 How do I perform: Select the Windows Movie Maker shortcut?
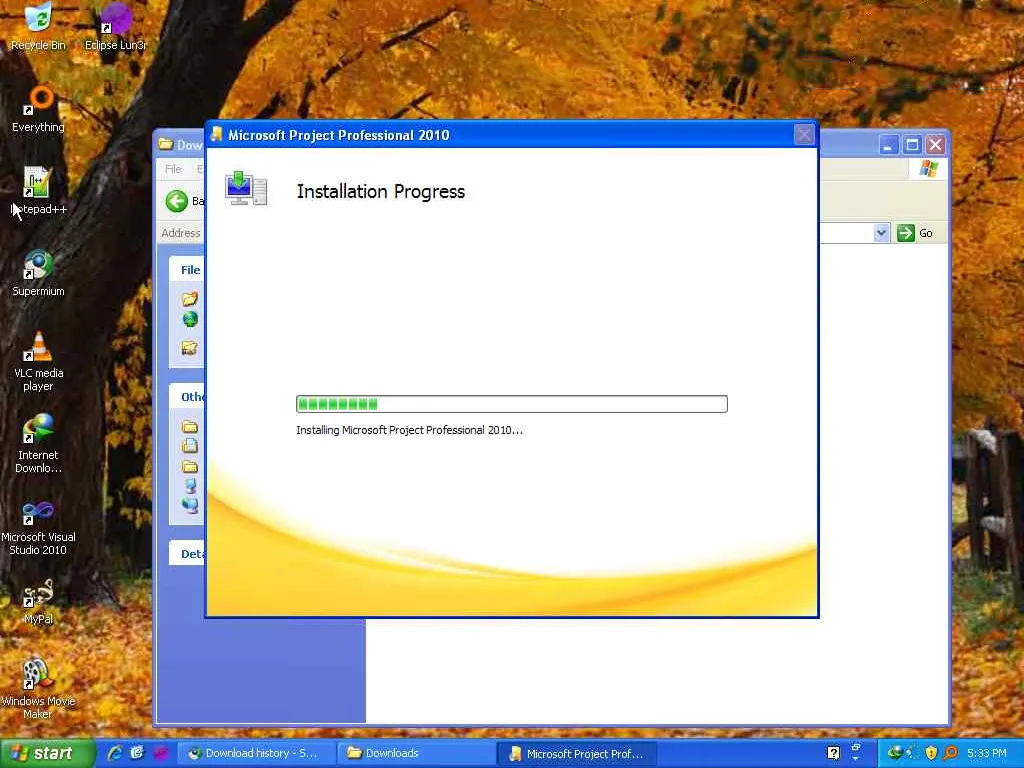coord(38,690)
